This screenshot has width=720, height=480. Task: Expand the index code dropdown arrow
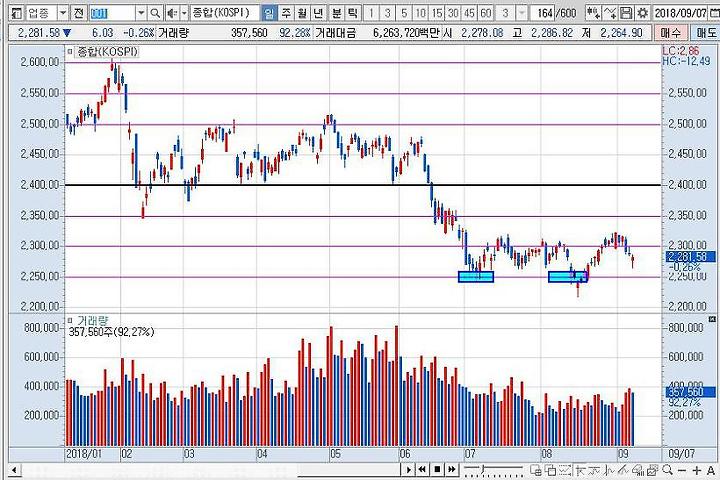point(141,13)
